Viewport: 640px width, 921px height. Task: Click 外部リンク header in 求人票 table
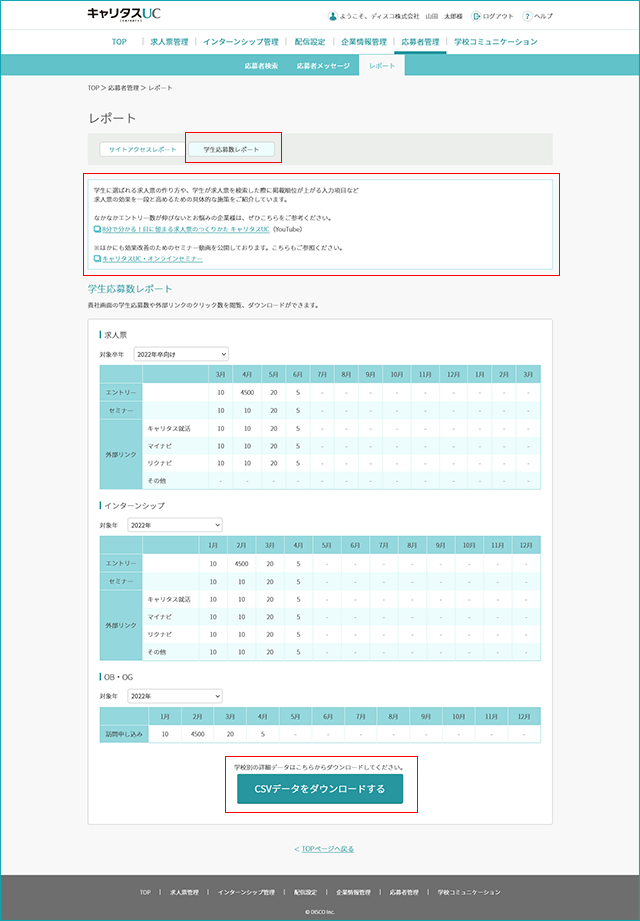click(121, 455)
